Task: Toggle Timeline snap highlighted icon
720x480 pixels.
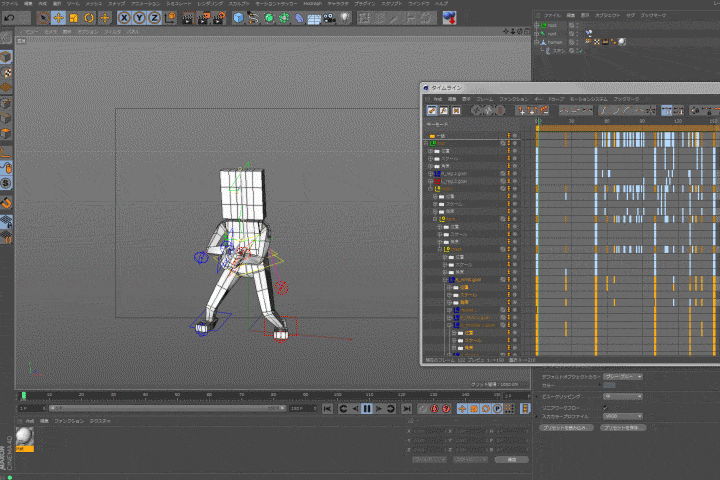Action: point(666,110)
